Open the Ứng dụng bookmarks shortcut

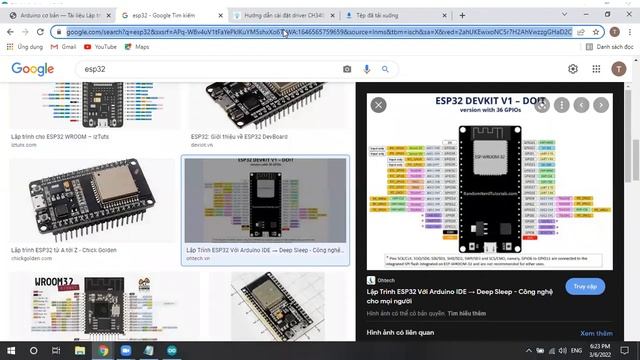(24, 47)
